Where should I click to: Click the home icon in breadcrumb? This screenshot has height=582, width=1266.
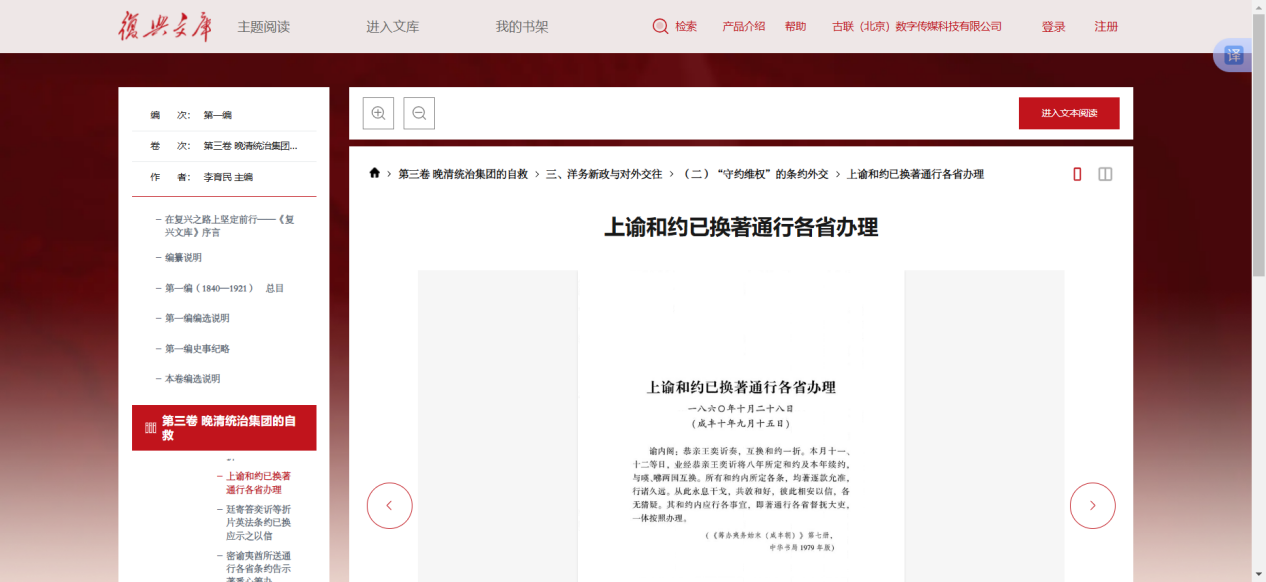click(375, 173)
